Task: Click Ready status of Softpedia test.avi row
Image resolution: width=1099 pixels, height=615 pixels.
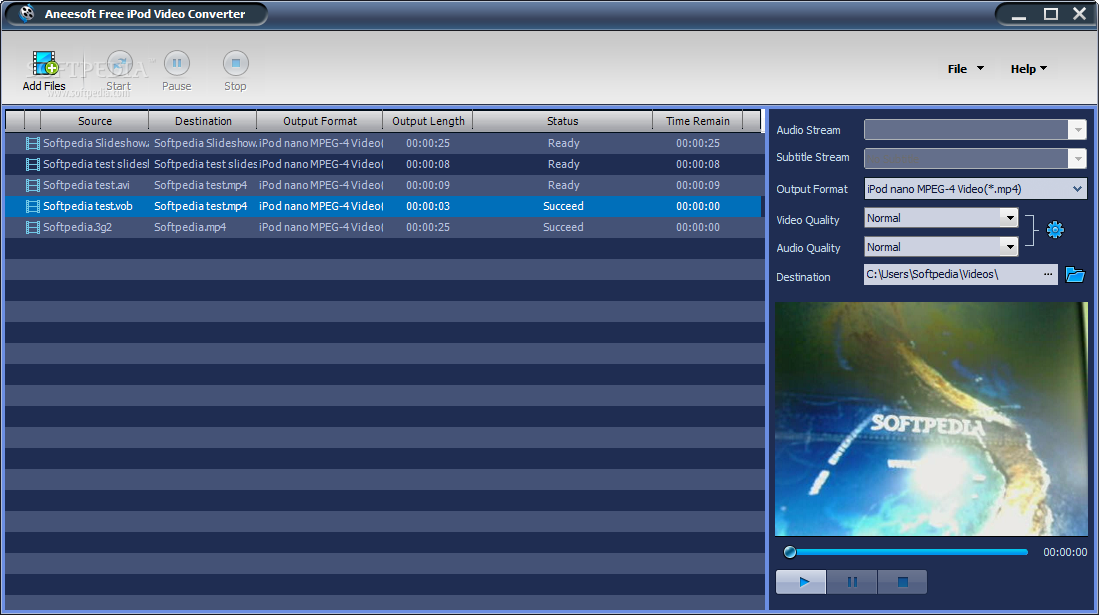Action: (564, 185)
